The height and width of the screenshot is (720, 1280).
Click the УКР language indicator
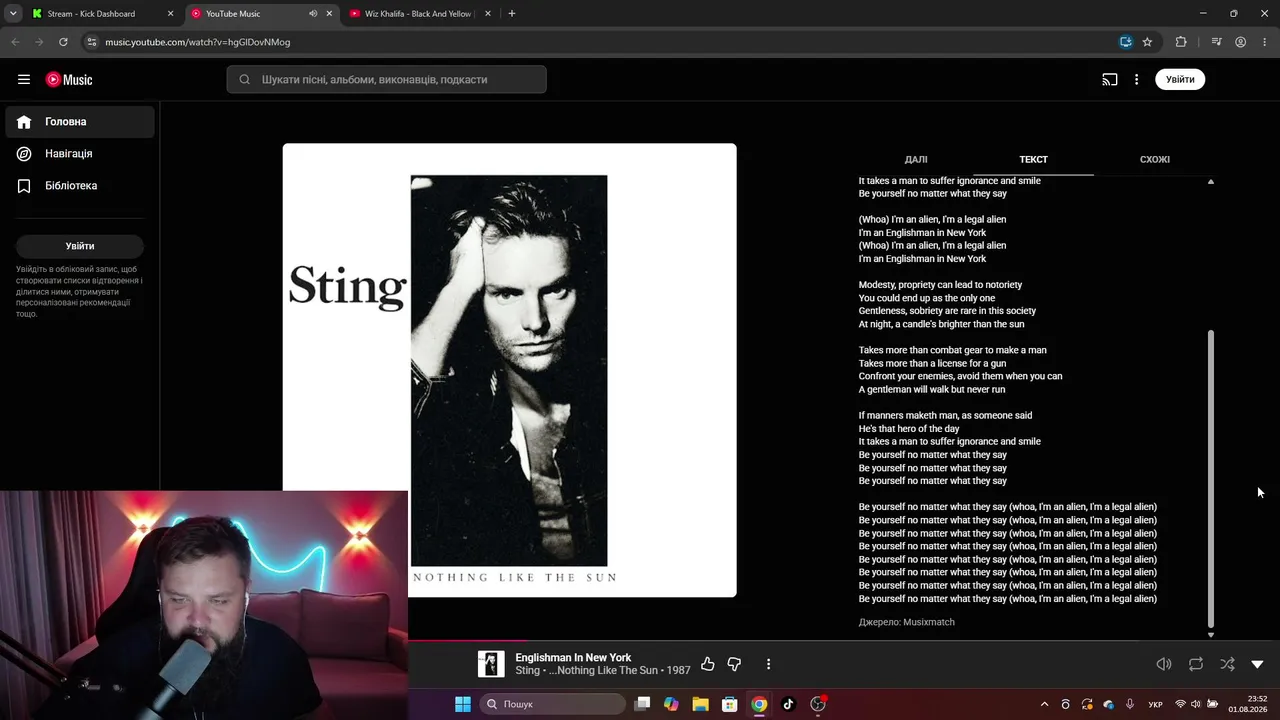[x=1155, y=704]
